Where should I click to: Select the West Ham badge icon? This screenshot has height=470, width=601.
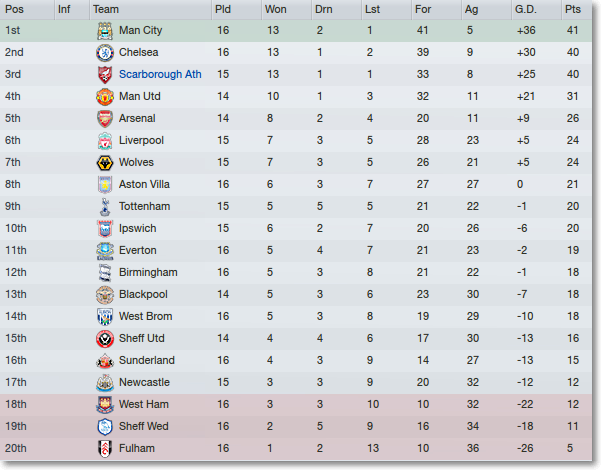pos(105,404)
